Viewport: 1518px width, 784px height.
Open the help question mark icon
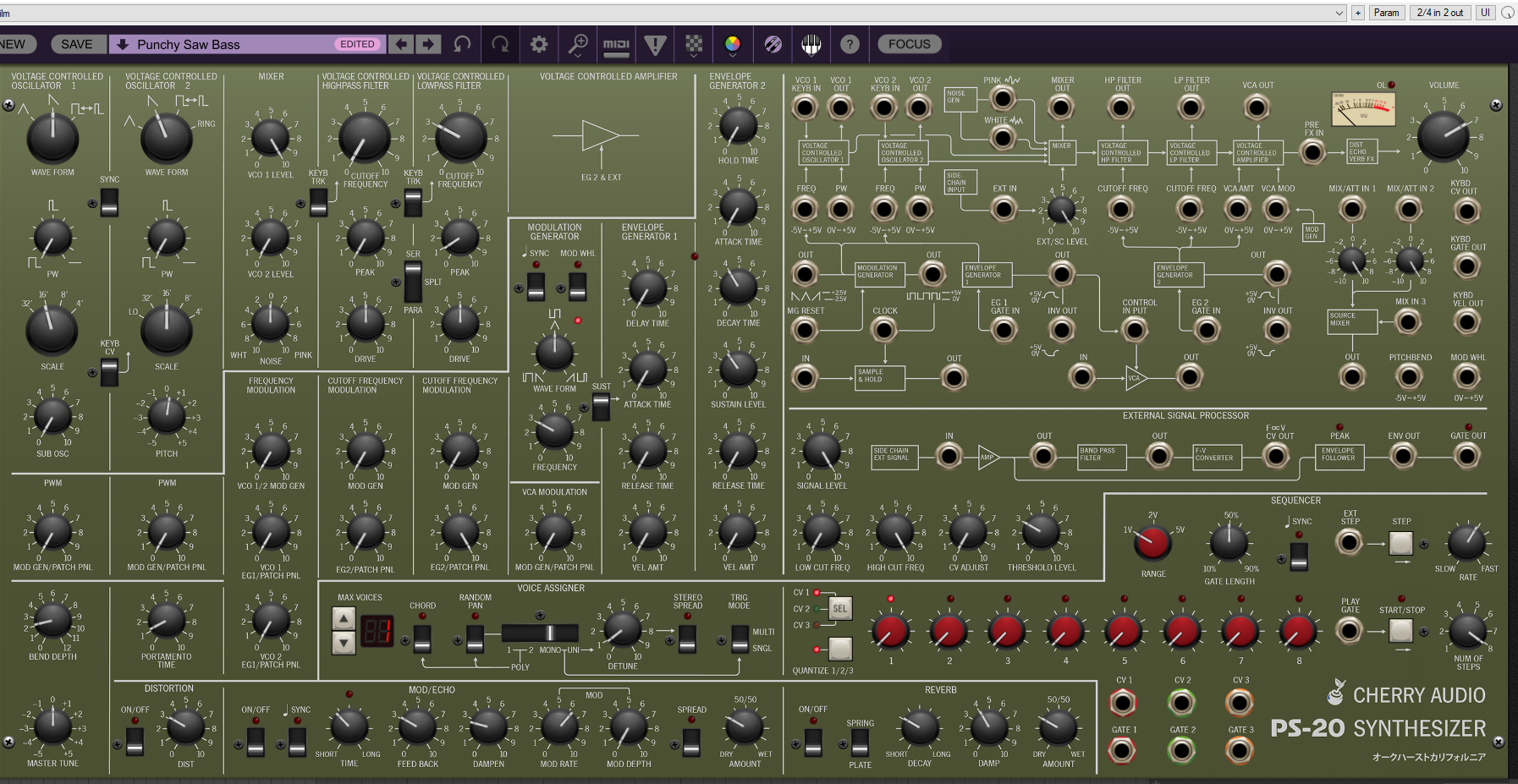[x=850, y=44]
